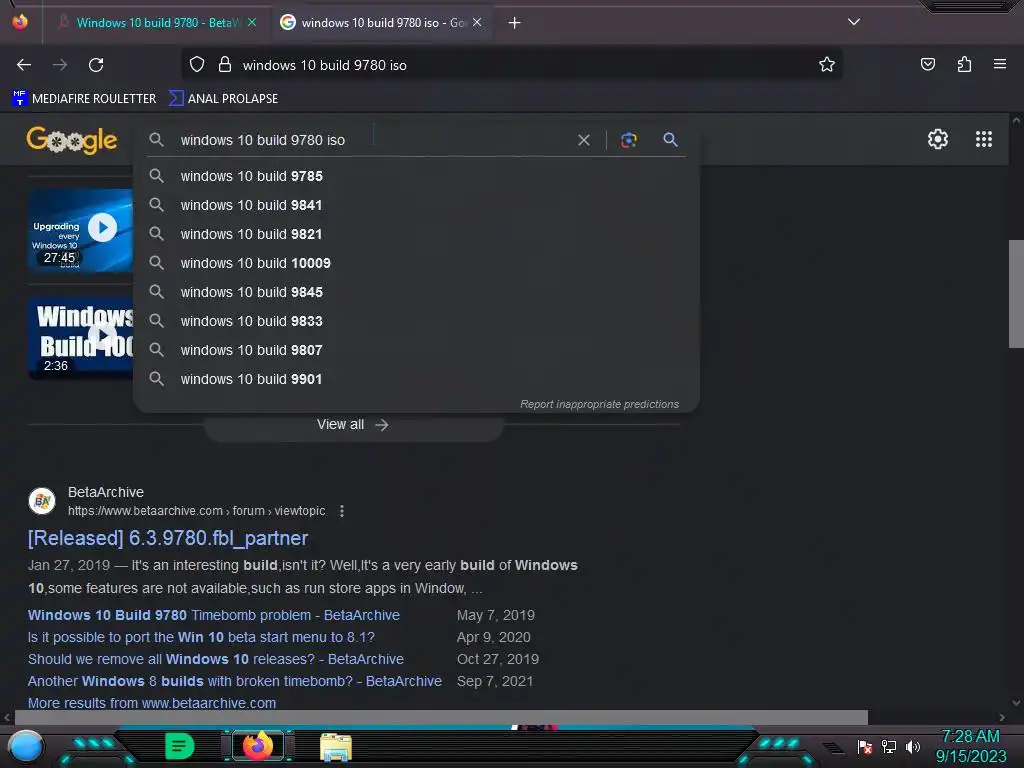Click the horizontal page scrollbar thumb
The height and width of the screenshot is (768, 1024).
[x=441, y=717]
